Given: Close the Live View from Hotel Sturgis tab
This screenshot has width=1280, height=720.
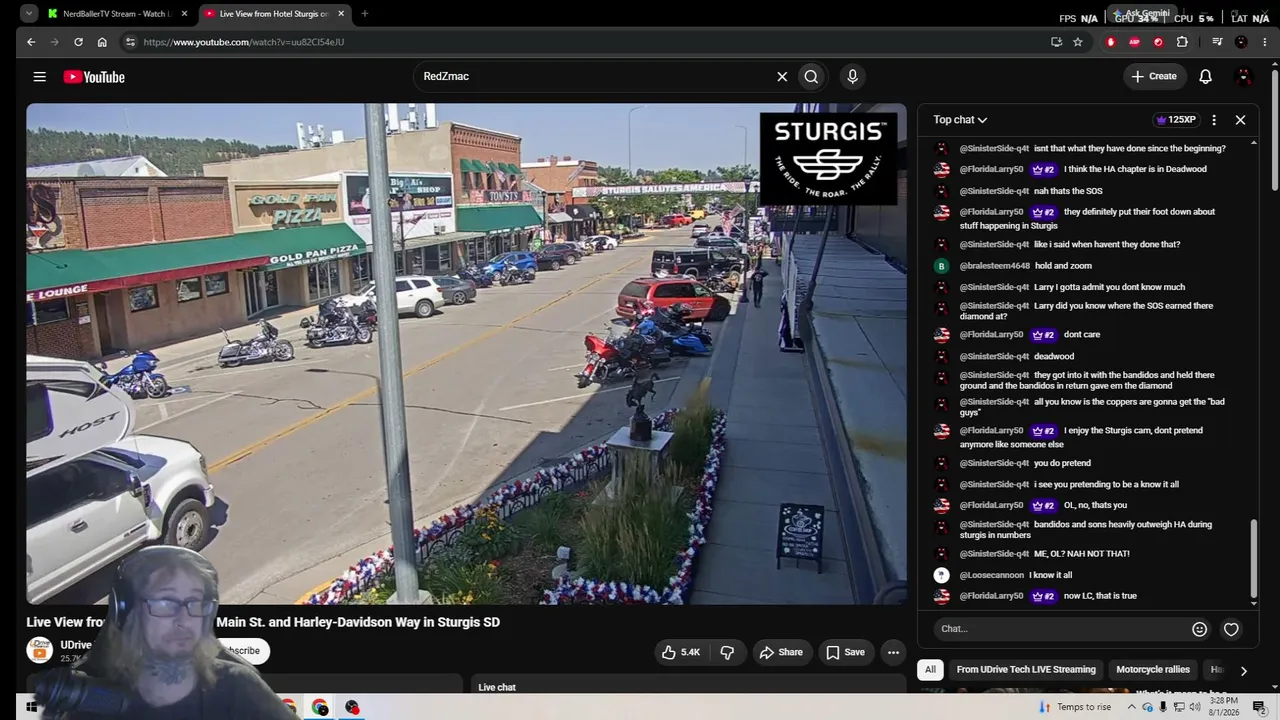Looking at the screenshot, I should pos(341,14).
